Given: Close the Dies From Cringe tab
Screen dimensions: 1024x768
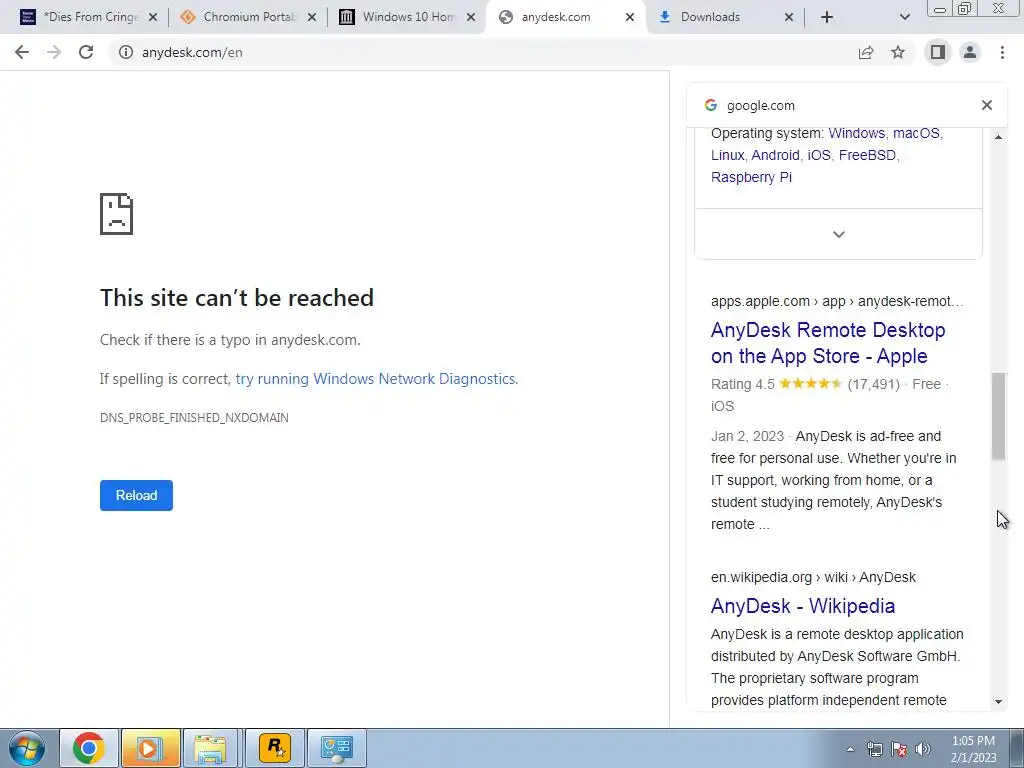Looking at the screenshot, I should point(153,17).
